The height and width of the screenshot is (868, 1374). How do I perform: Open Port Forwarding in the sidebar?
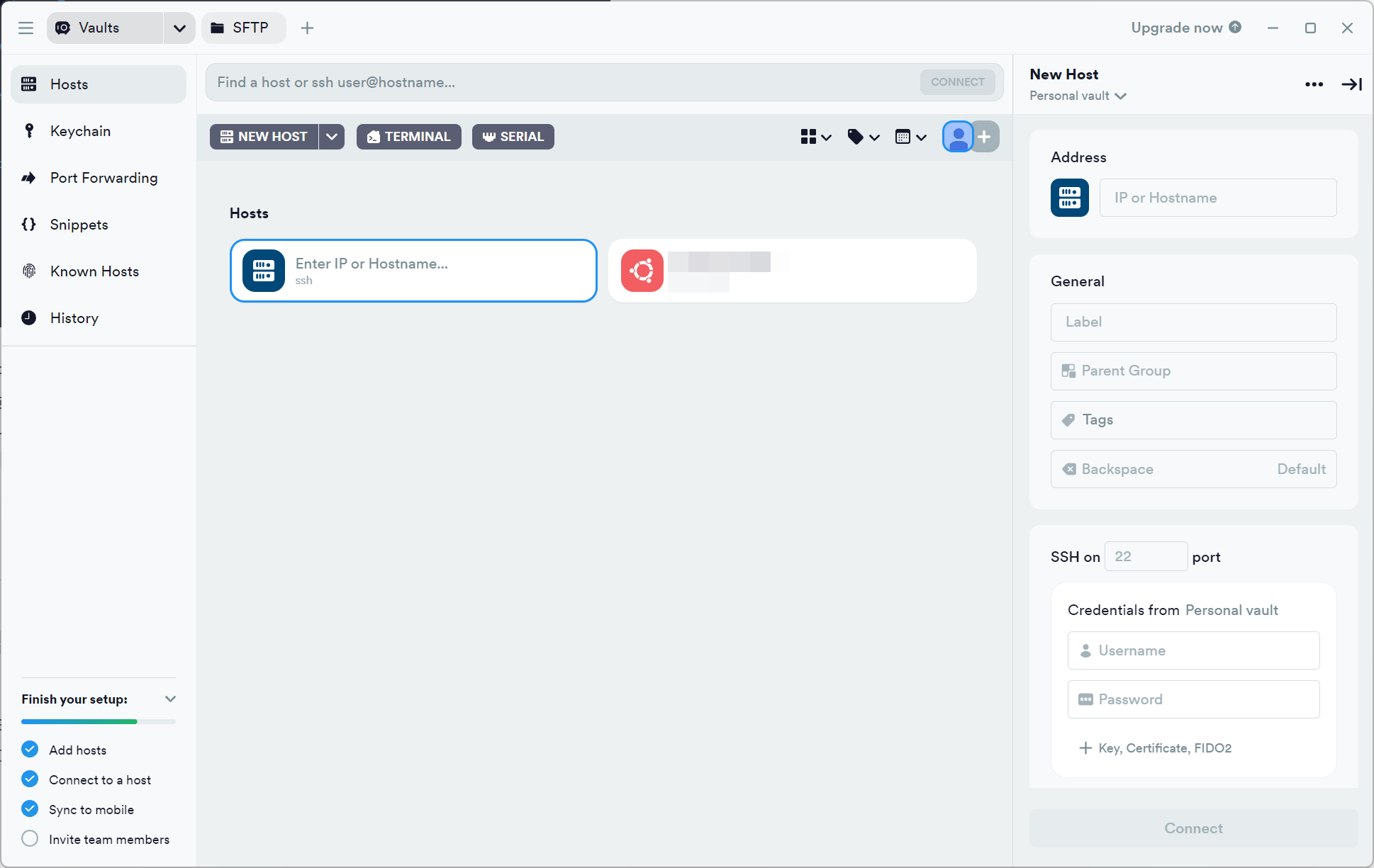(x=104, y=178)
